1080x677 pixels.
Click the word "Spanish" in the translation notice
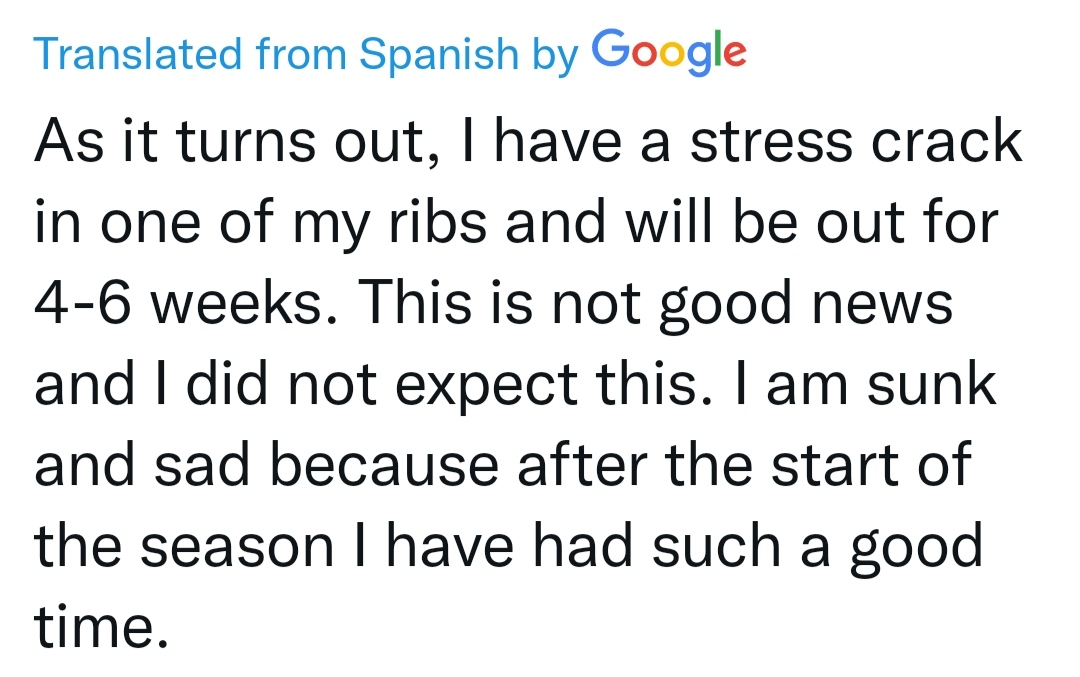click(x=439, y=54)
